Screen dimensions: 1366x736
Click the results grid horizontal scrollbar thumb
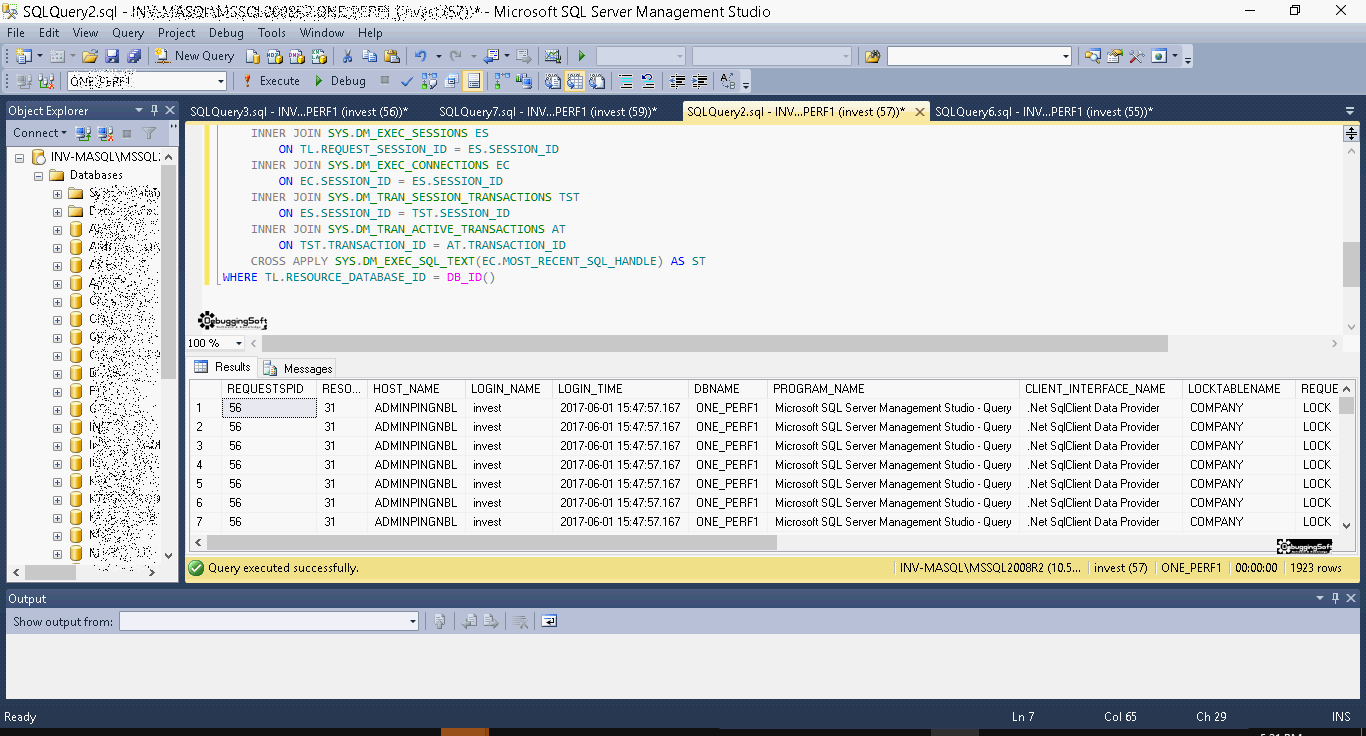(491, 542)
